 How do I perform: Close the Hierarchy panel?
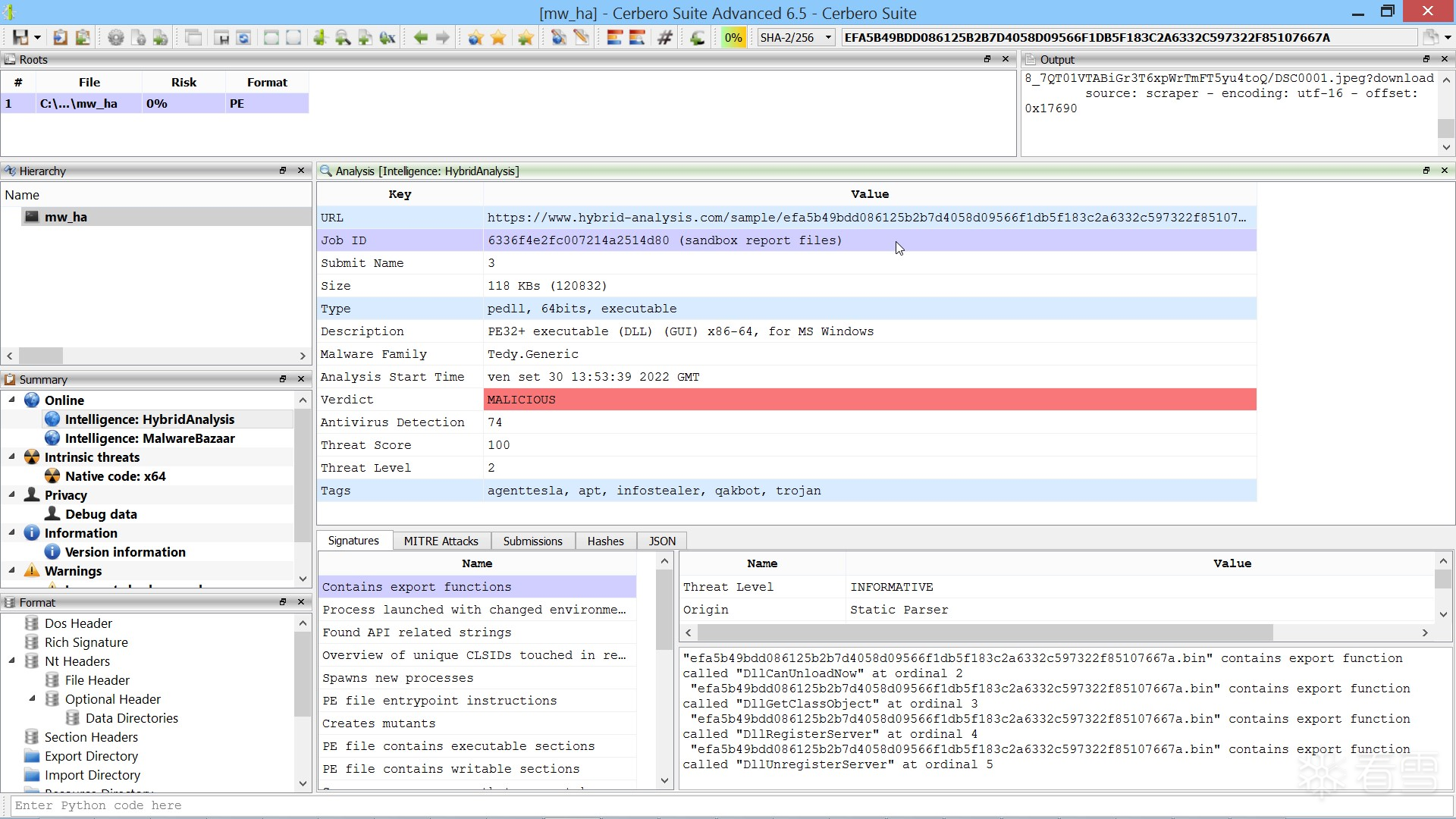pyautogui.click(x=301, y=171)
